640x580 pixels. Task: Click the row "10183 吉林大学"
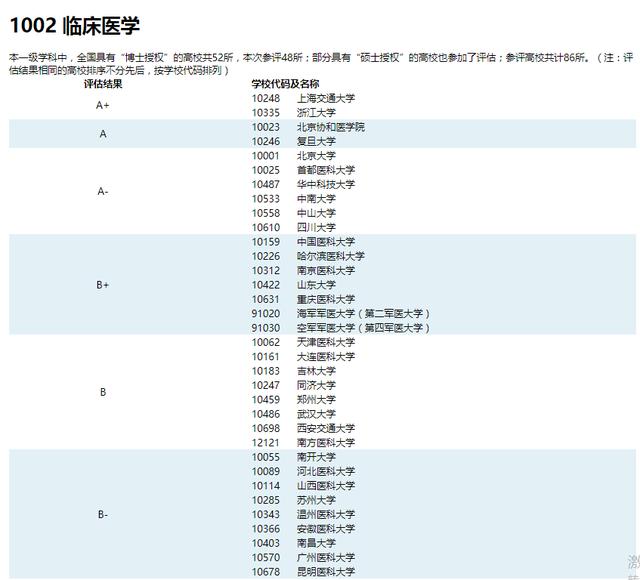[x=294, y=371]
